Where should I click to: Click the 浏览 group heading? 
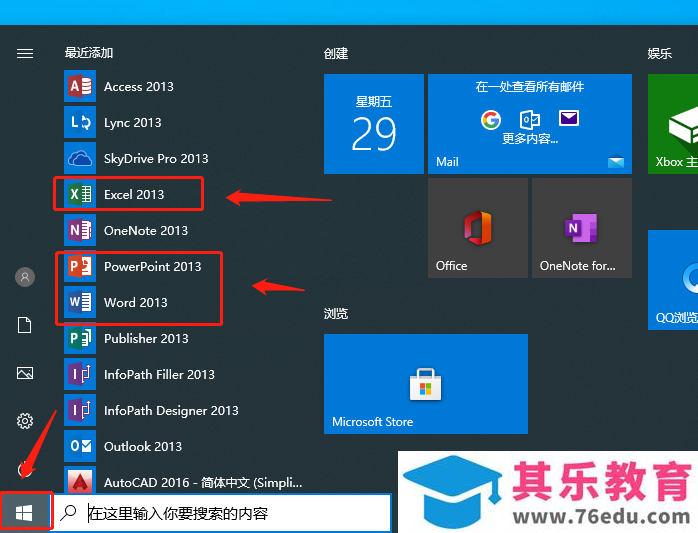336,314
